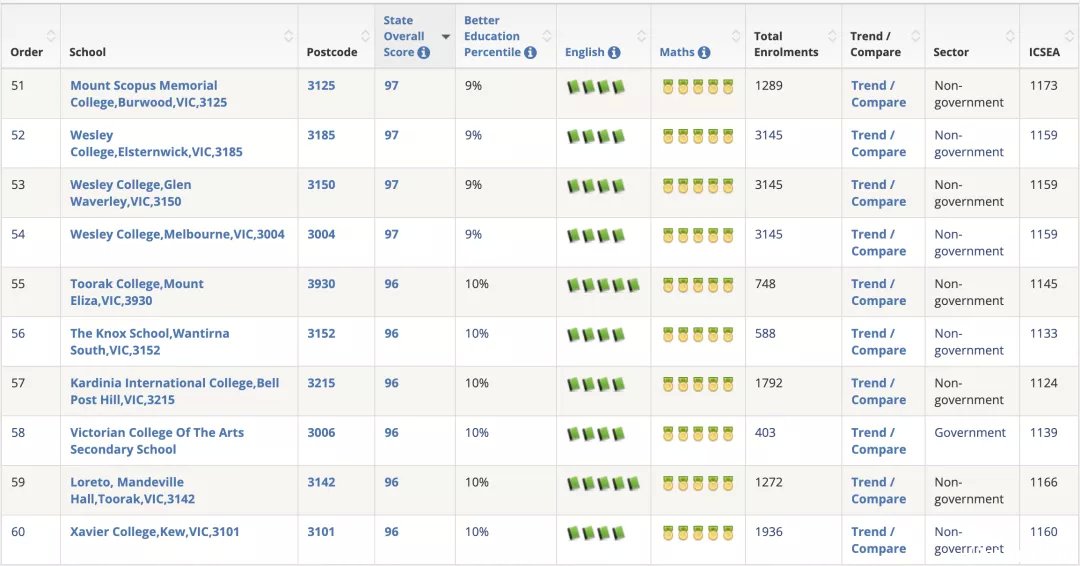Click the info icon next to State Overall Score

[x=424, y=52]
